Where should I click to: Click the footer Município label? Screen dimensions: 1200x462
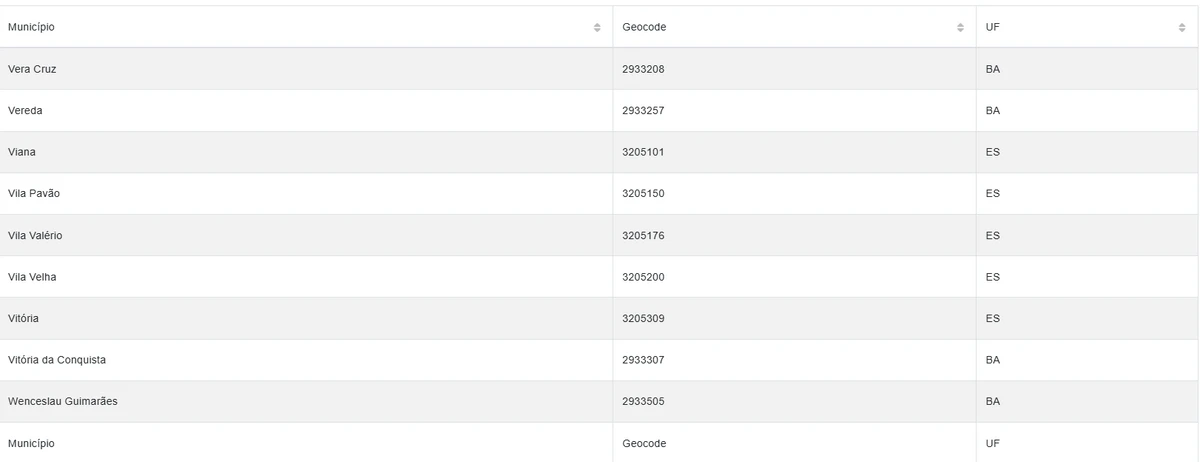[x=31, y=443]
